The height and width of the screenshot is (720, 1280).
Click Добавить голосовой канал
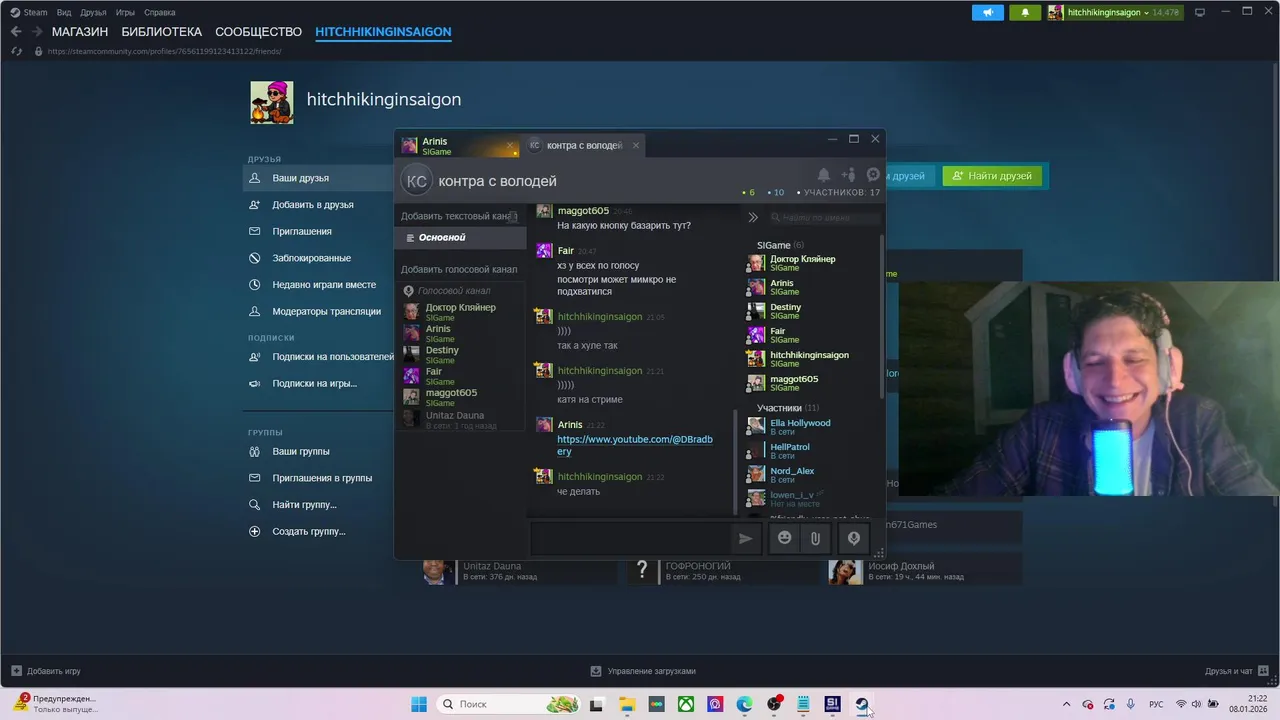click(459, 269)
